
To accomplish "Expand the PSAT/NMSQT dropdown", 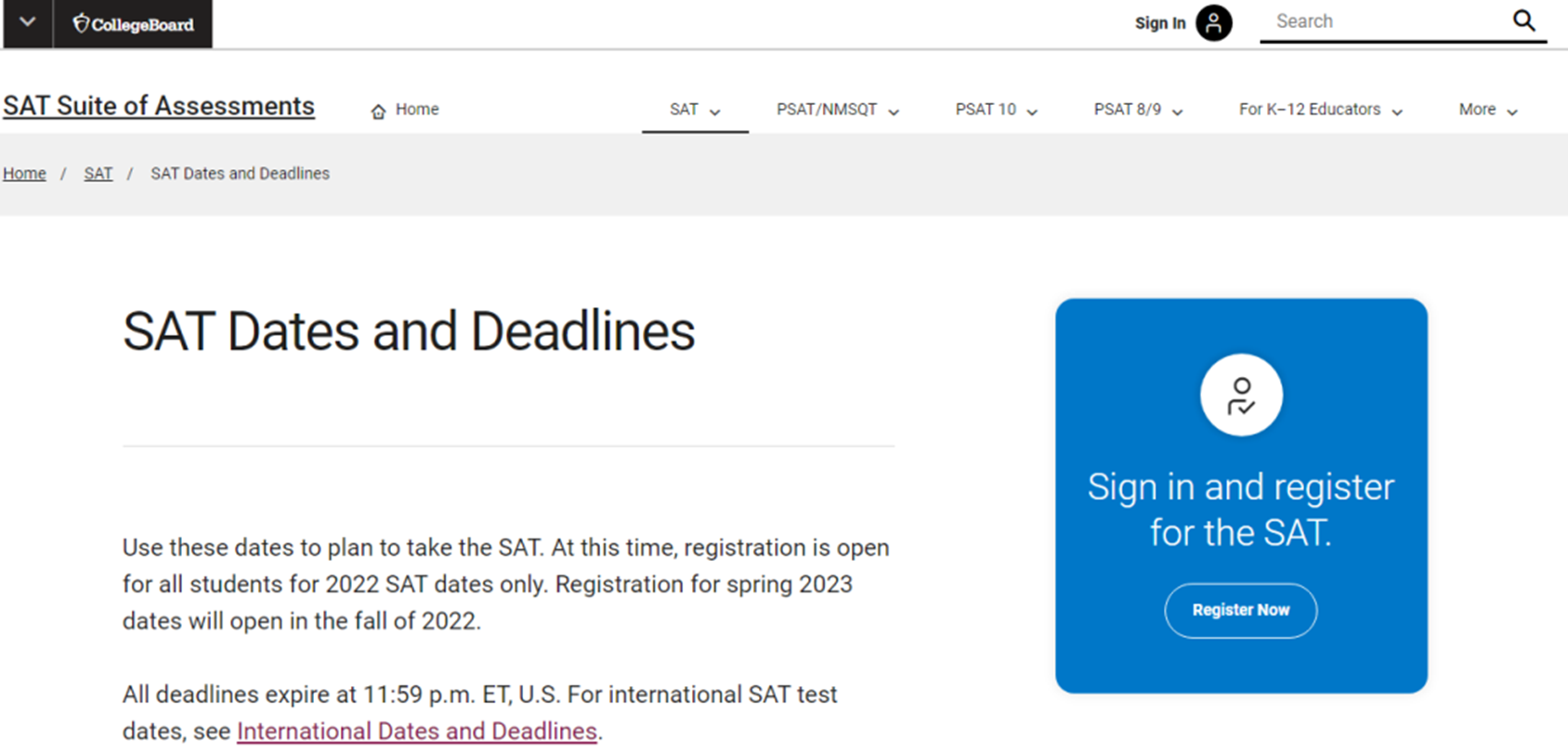I will pos(838,110).
